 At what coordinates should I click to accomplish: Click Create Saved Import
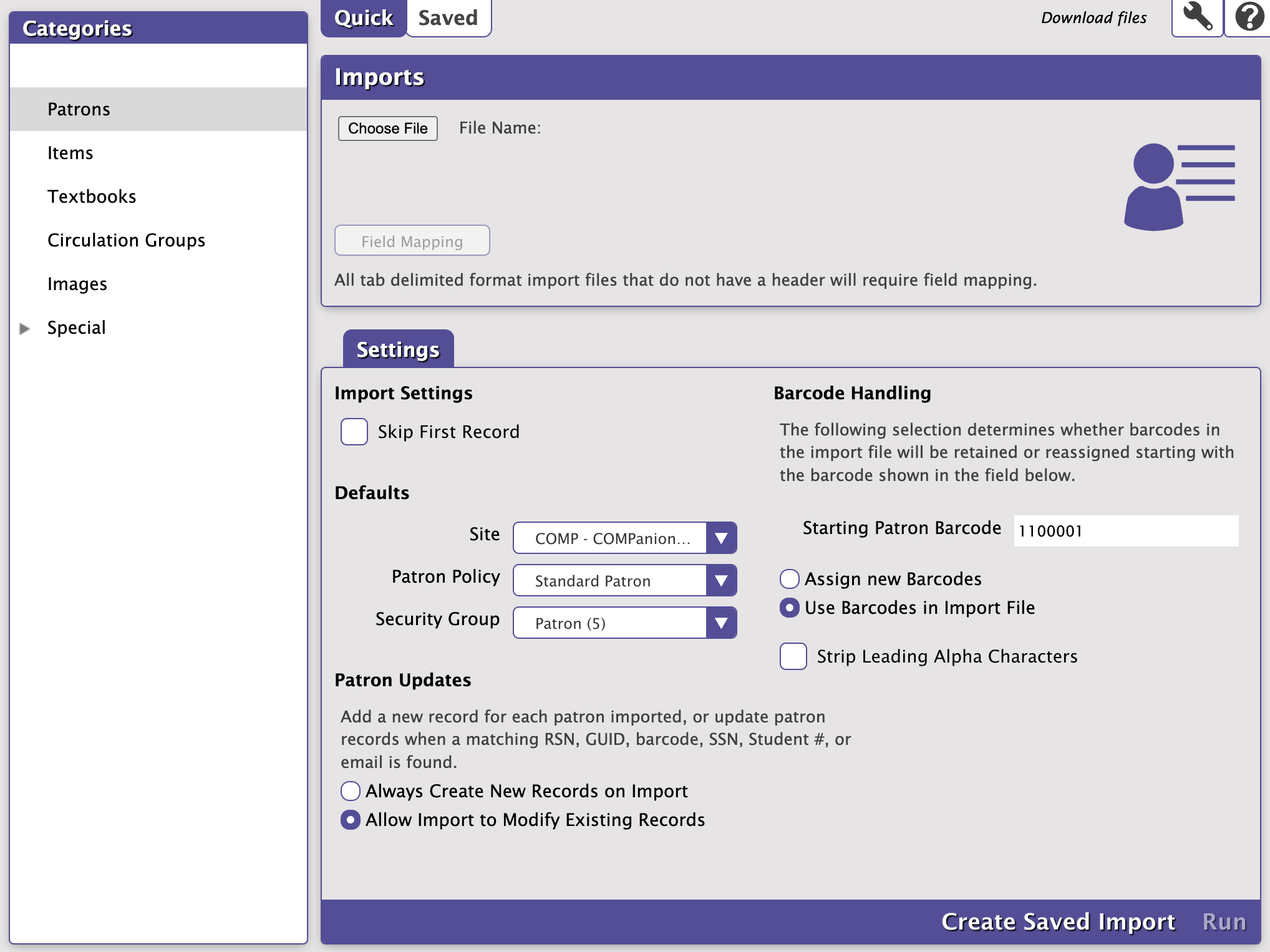pyautogui.click(x=1058, y=922)
